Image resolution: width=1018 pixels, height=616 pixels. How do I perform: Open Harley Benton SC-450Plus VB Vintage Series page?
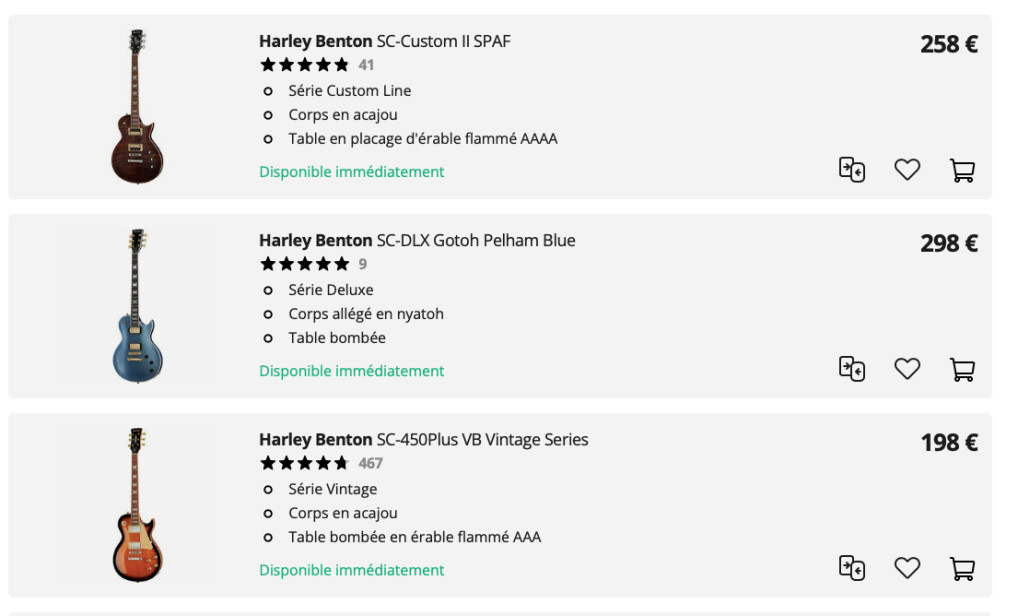pos(423,439)
